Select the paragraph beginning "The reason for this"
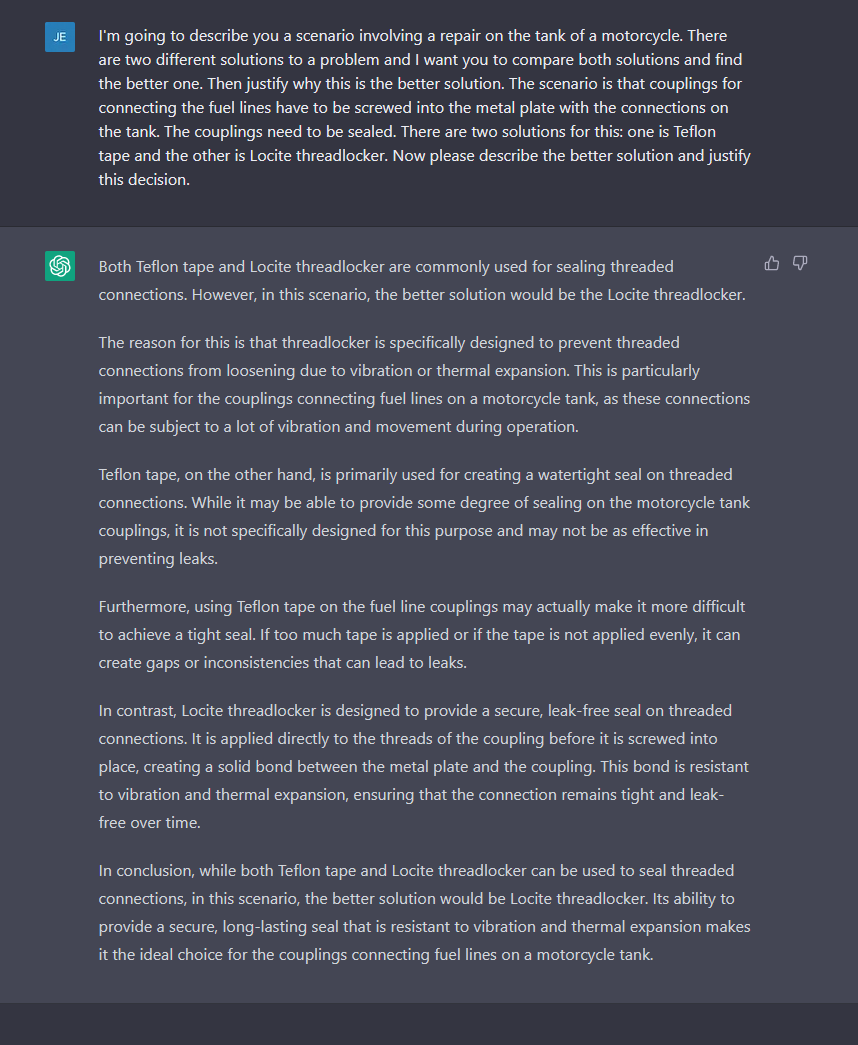This screenshot has width=858, height=1045. (x=424, y=385)
